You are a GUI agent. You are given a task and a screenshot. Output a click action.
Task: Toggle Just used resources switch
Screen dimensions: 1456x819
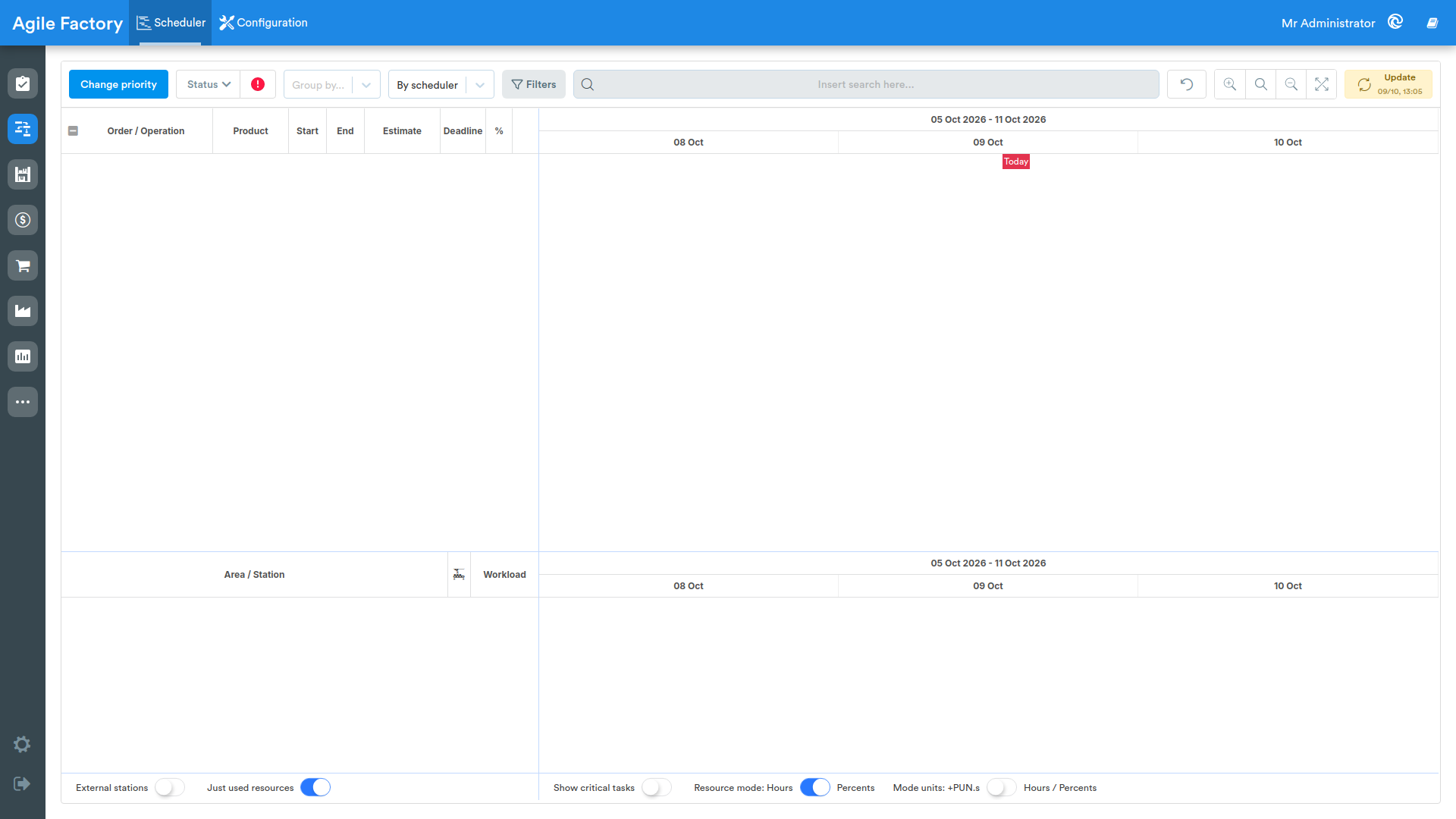[315, 788]
